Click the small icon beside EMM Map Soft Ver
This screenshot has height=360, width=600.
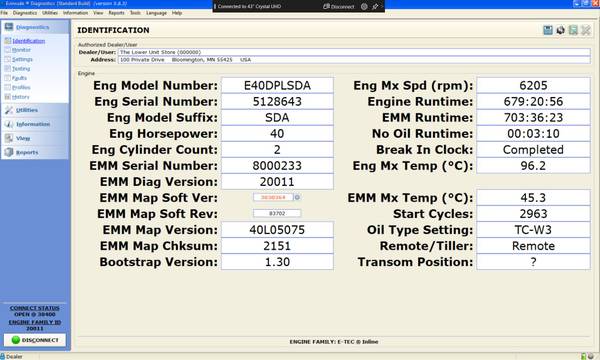tap(297, 197)
